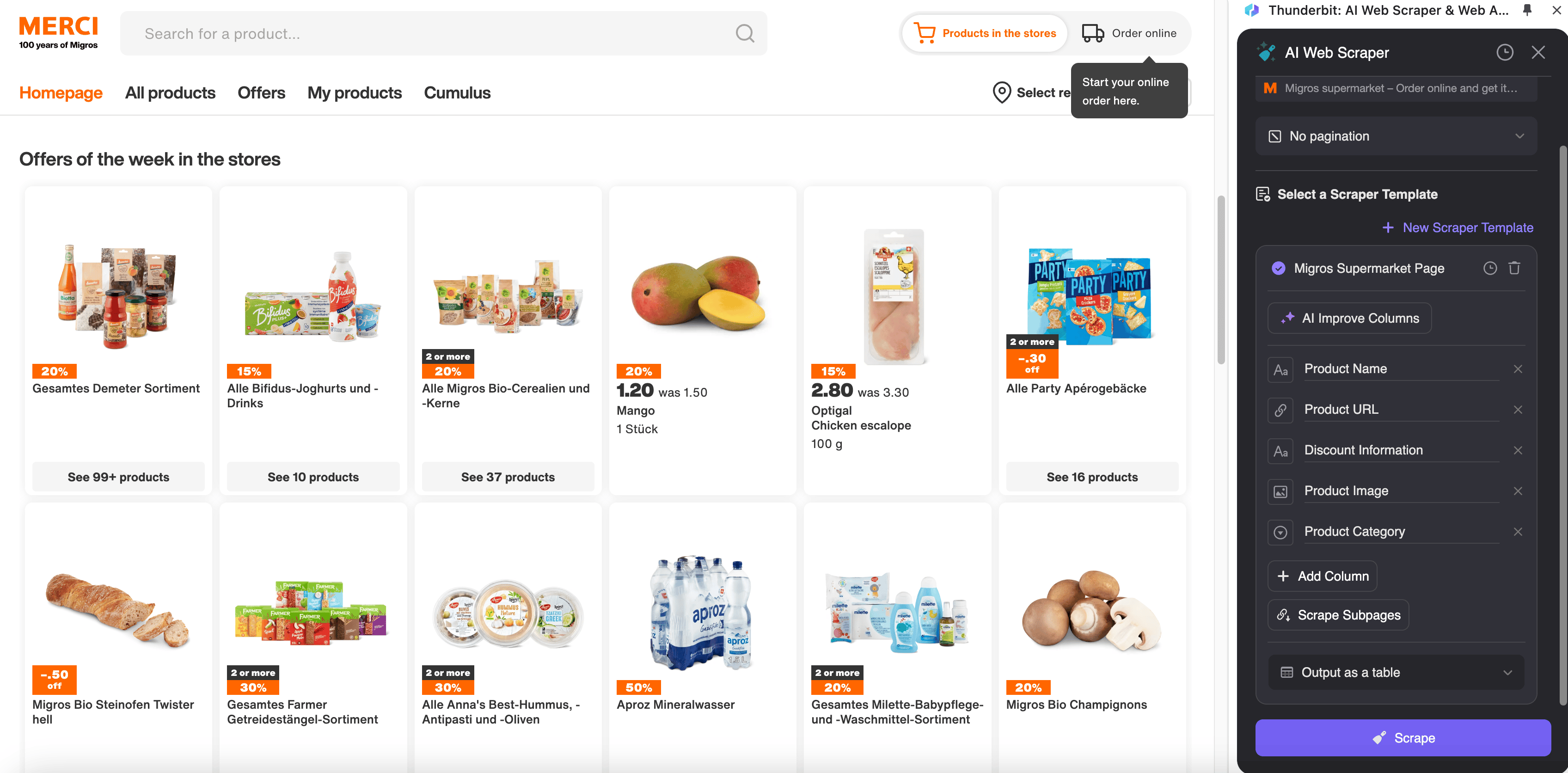The image size is (1568, 773).
Task: Expand the No pagination dropdown
Action: 1396,136
